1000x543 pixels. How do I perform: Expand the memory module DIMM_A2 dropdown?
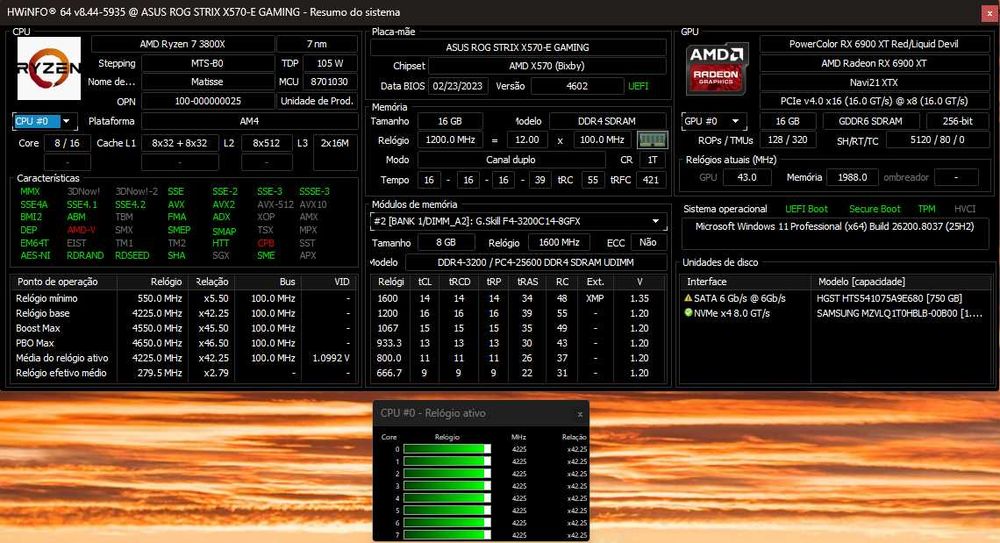click(x=518, y=221)
